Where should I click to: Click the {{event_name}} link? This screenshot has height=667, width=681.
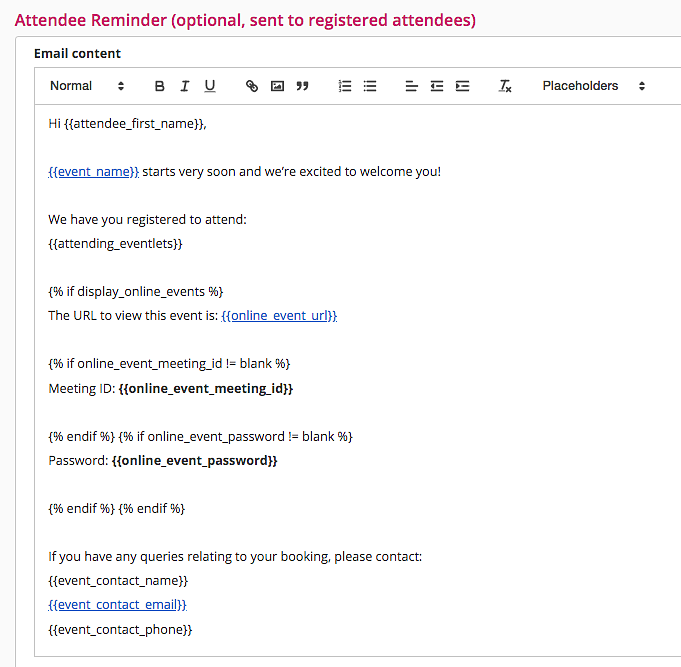coord(93,172)
